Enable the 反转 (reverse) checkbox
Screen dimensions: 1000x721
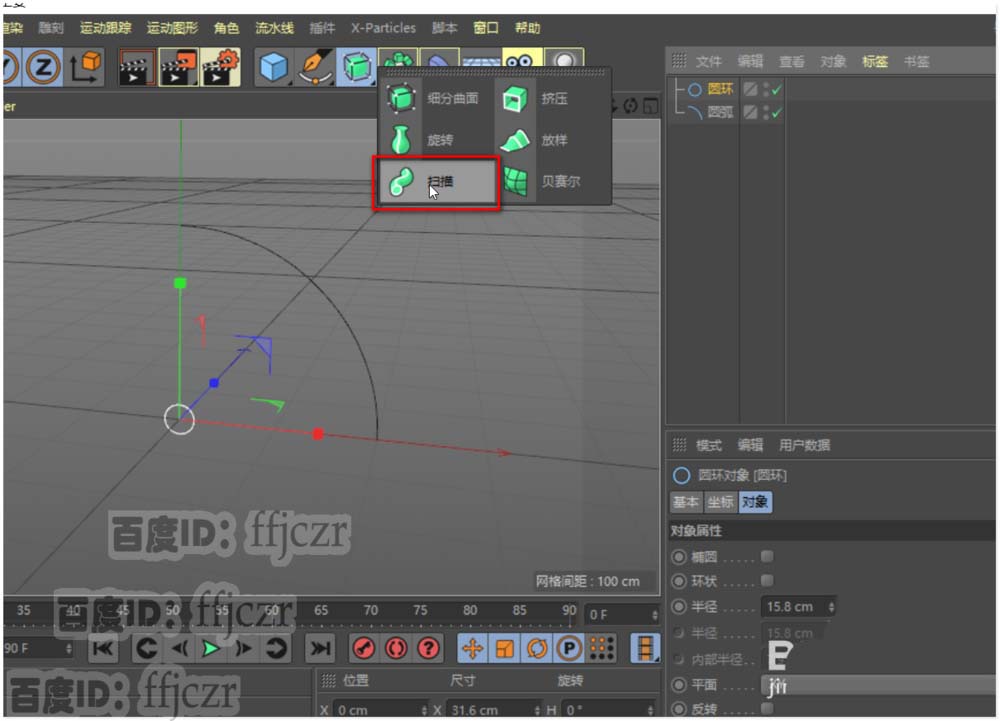(767, 708)
